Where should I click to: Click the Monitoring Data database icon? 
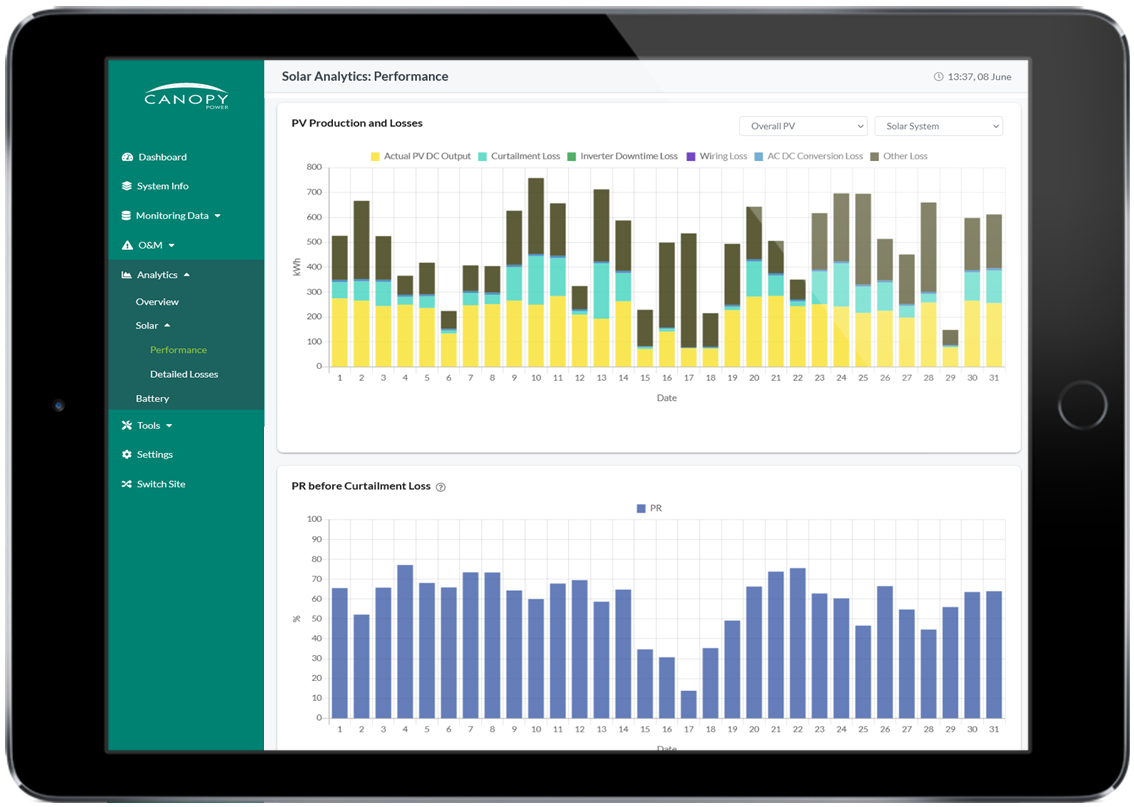(x=126, y=216)
